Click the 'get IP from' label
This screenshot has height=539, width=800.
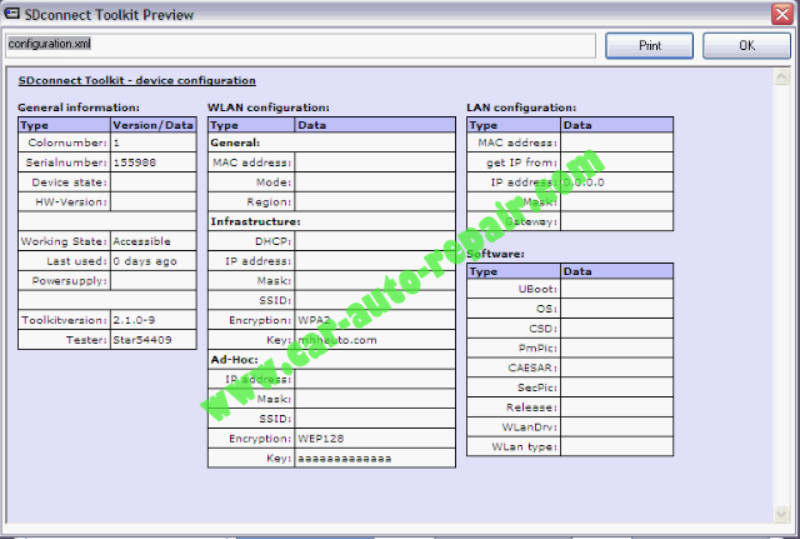(521, 162)
